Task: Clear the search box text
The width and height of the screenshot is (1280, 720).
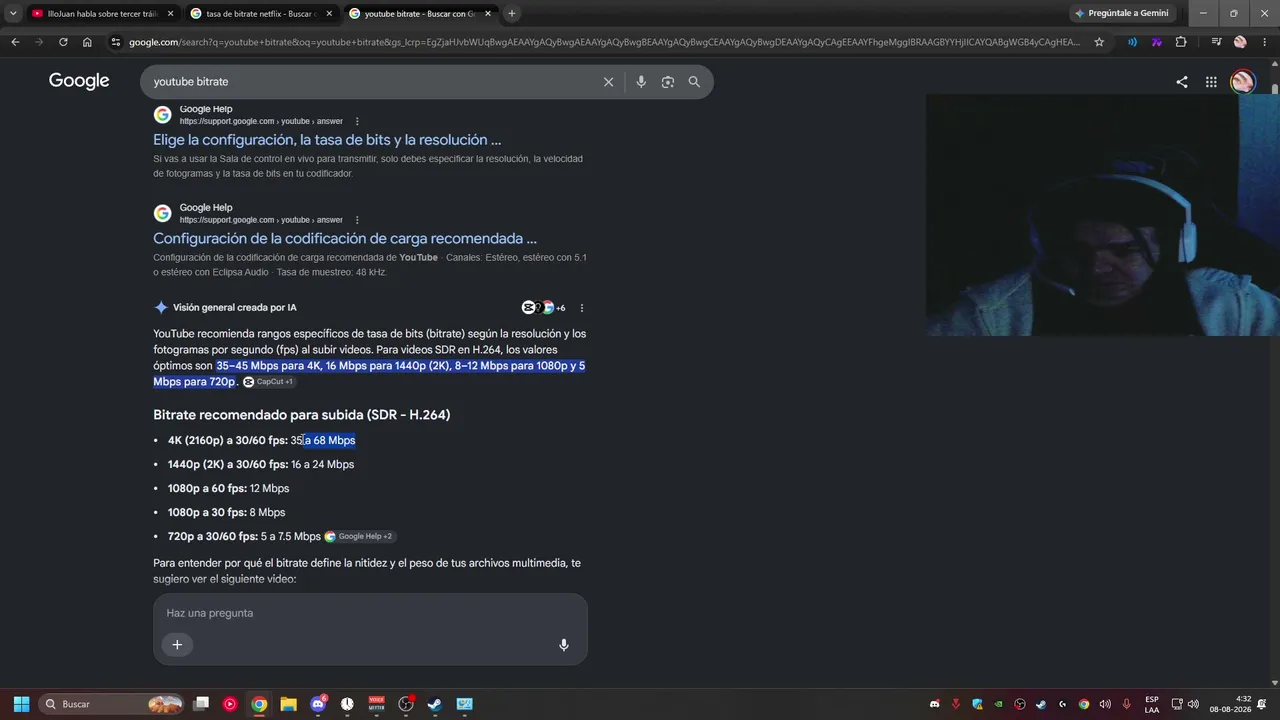Action: click(x=608, y=82)
